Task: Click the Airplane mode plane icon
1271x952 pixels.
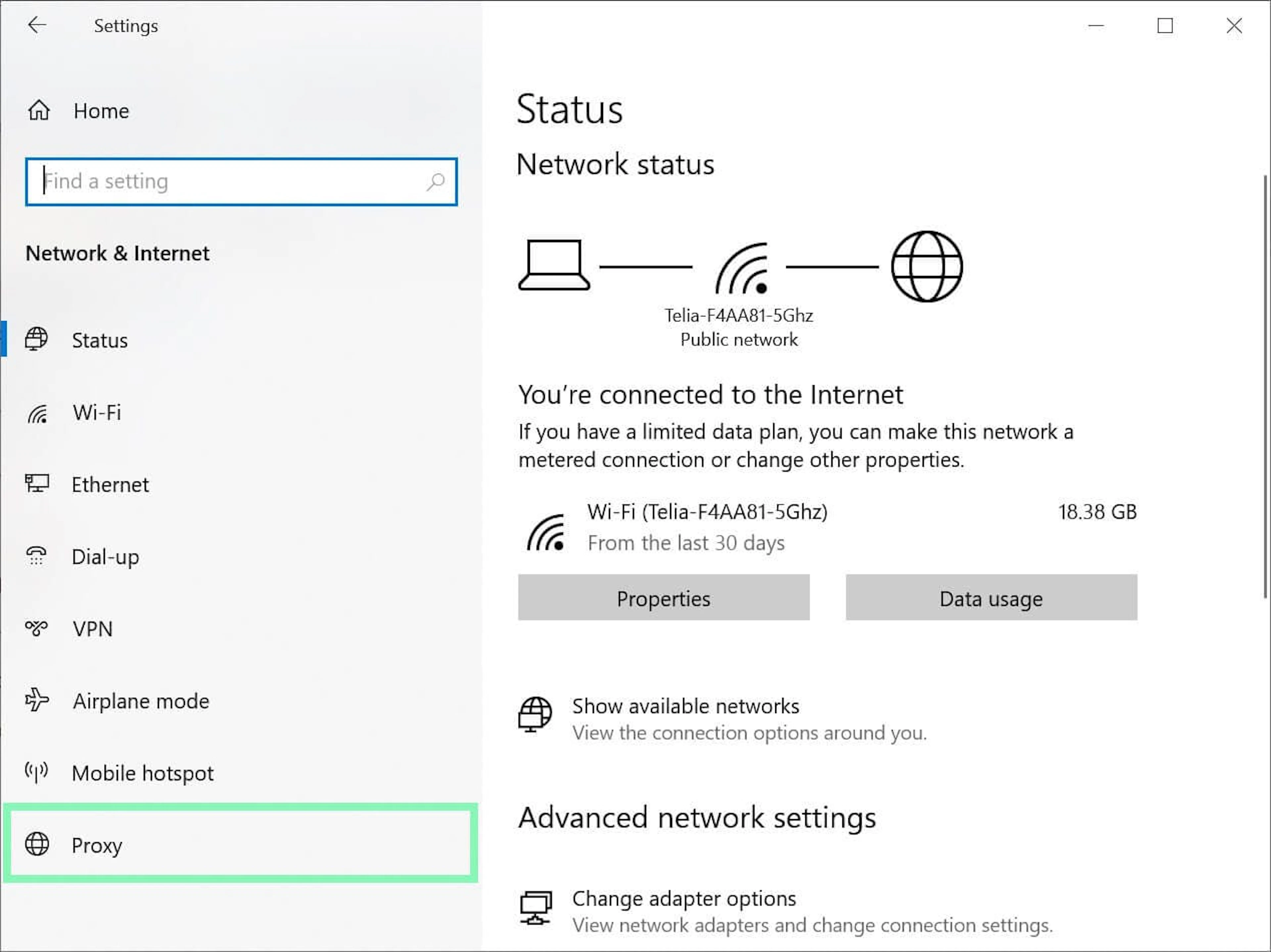Action: point(37,700)
